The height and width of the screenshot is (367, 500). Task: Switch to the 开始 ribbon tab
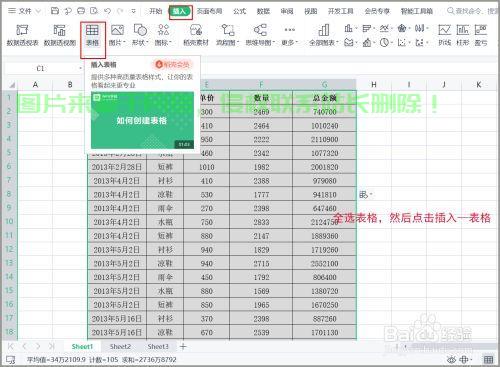(x=155, y=11)
